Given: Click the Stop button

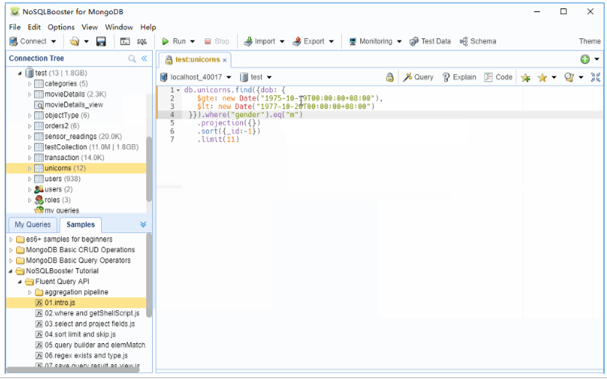Looking at the screenshot, I should (x=217, y=41).
